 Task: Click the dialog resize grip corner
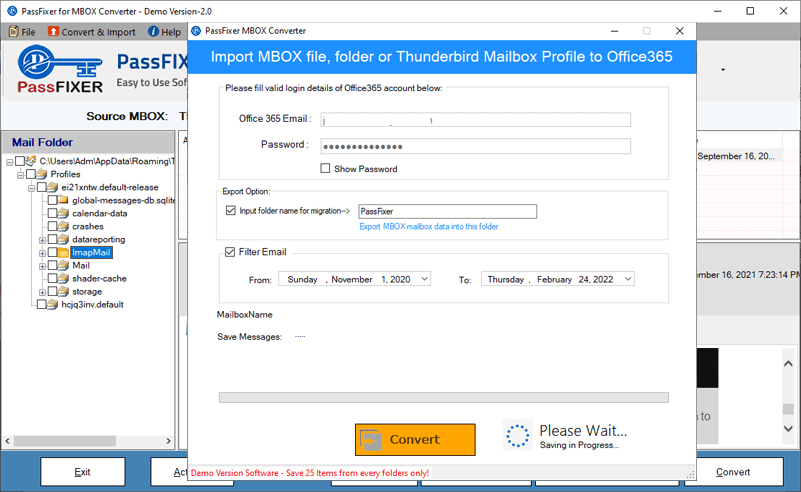pos(691,475)
